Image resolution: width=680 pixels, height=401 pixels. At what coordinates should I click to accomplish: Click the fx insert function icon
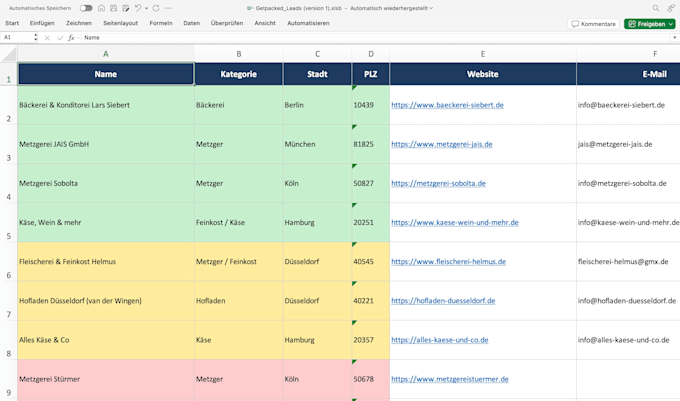pyautogui.click(x=71, y=38)
